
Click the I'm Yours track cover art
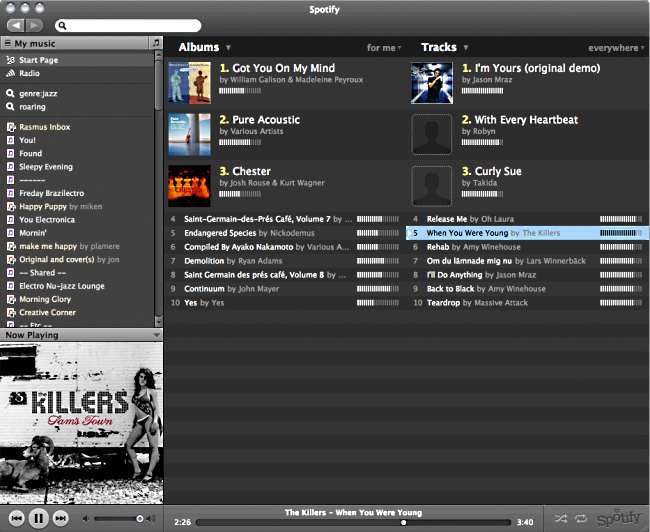coord(432,83)
